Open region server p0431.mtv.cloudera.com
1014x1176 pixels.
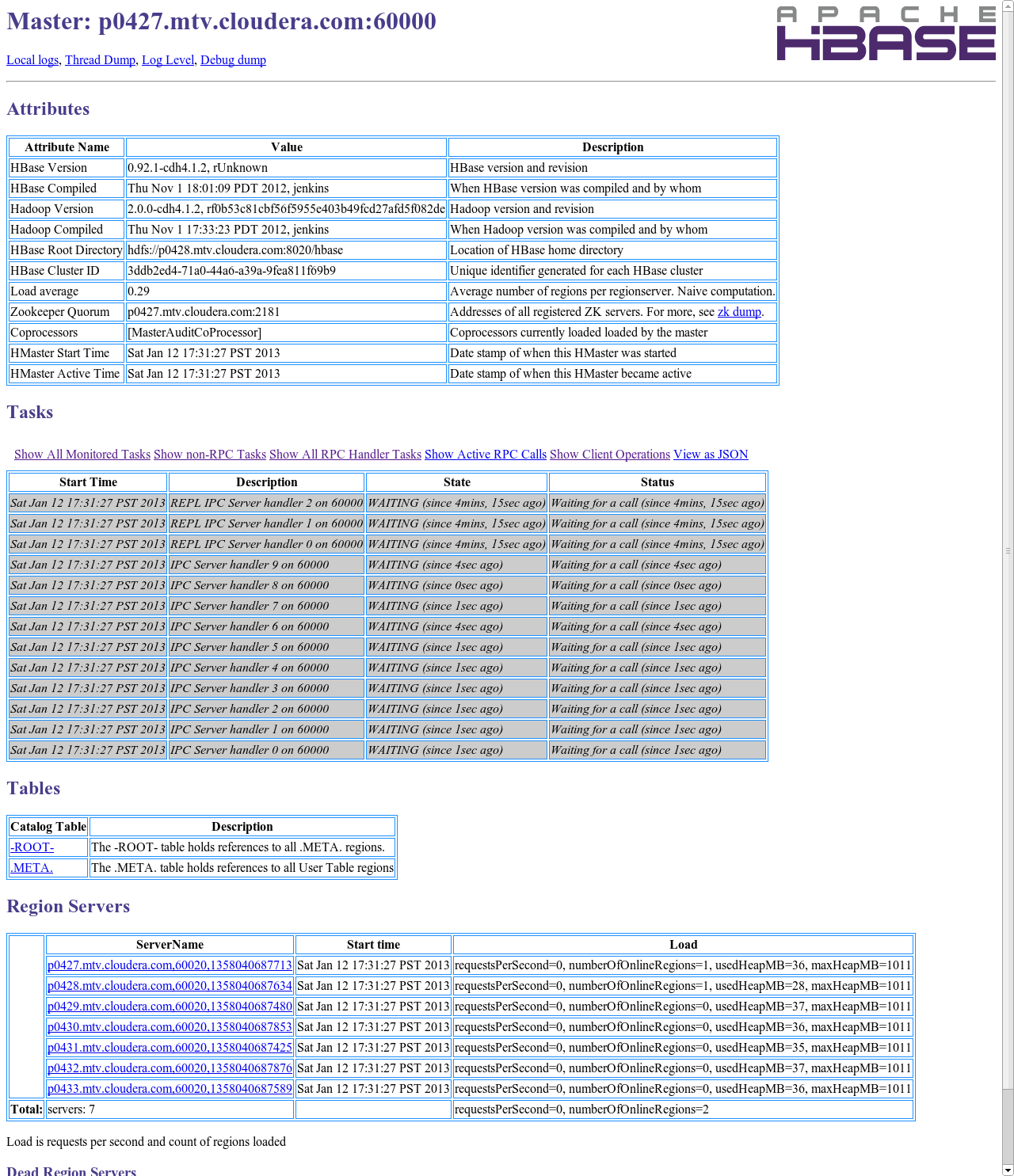coord(170,1047)
